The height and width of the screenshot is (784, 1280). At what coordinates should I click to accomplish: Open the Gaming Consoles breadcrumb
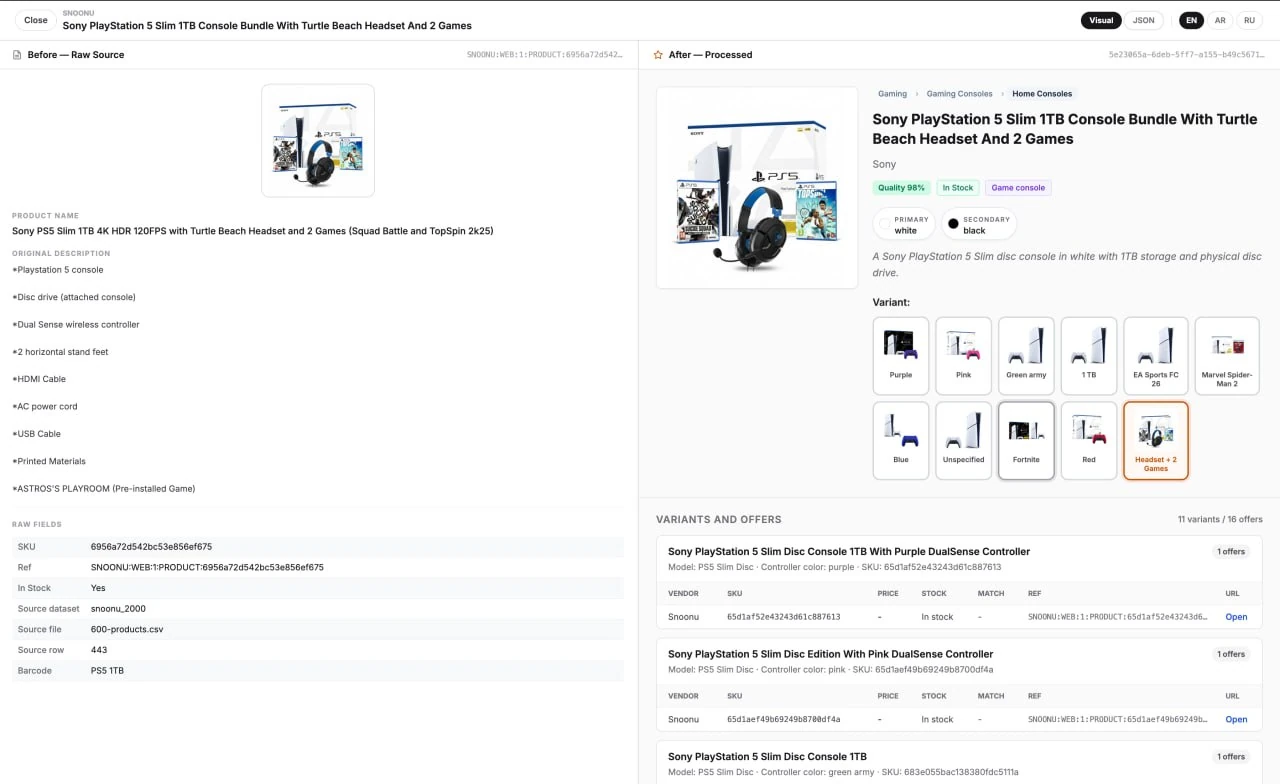click(x=959, y=94)
